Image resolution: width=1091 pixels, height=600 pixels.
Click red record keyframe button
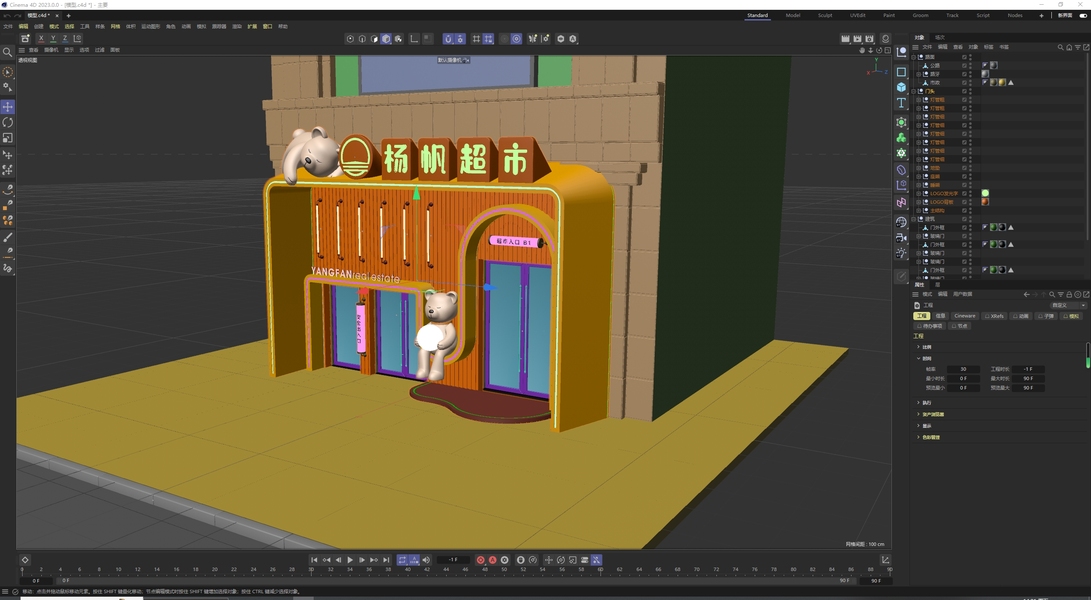point(480,560)
